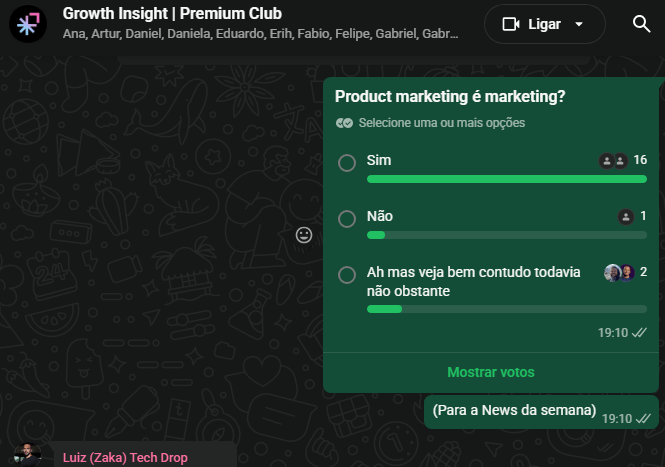Open the emoji reaction smiley beside the poll
665x467 pixels.
click(x=304, y=235)
